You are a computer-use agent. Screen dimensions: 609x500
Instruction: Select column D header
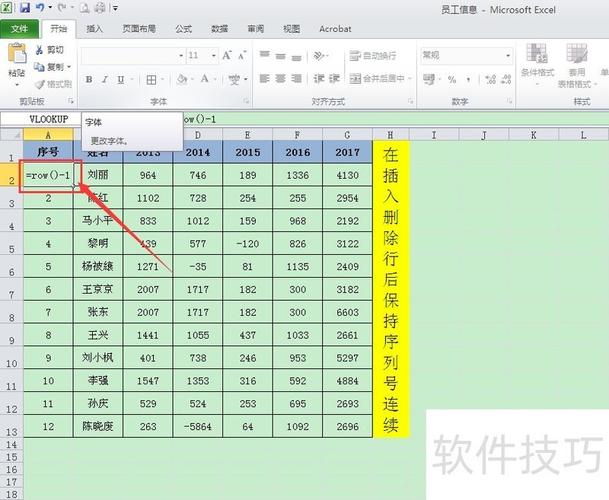pos(198,135)
